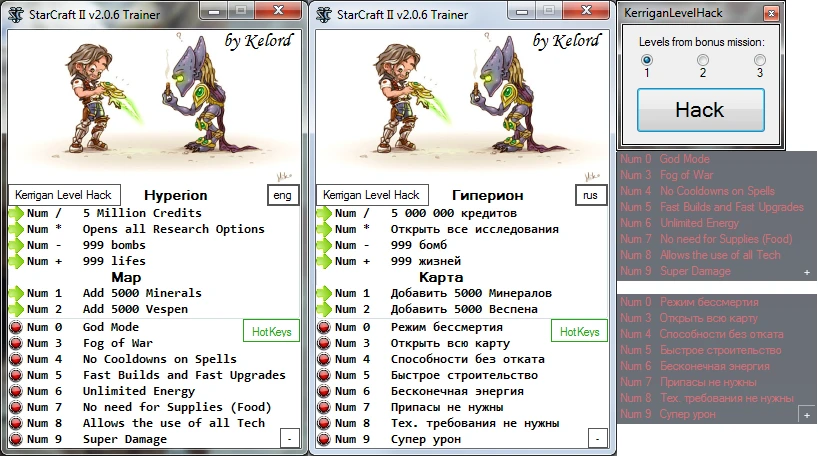Click green arrow next to 999 бомб
This screenshot has width=818, height=456.
(324, 245)
